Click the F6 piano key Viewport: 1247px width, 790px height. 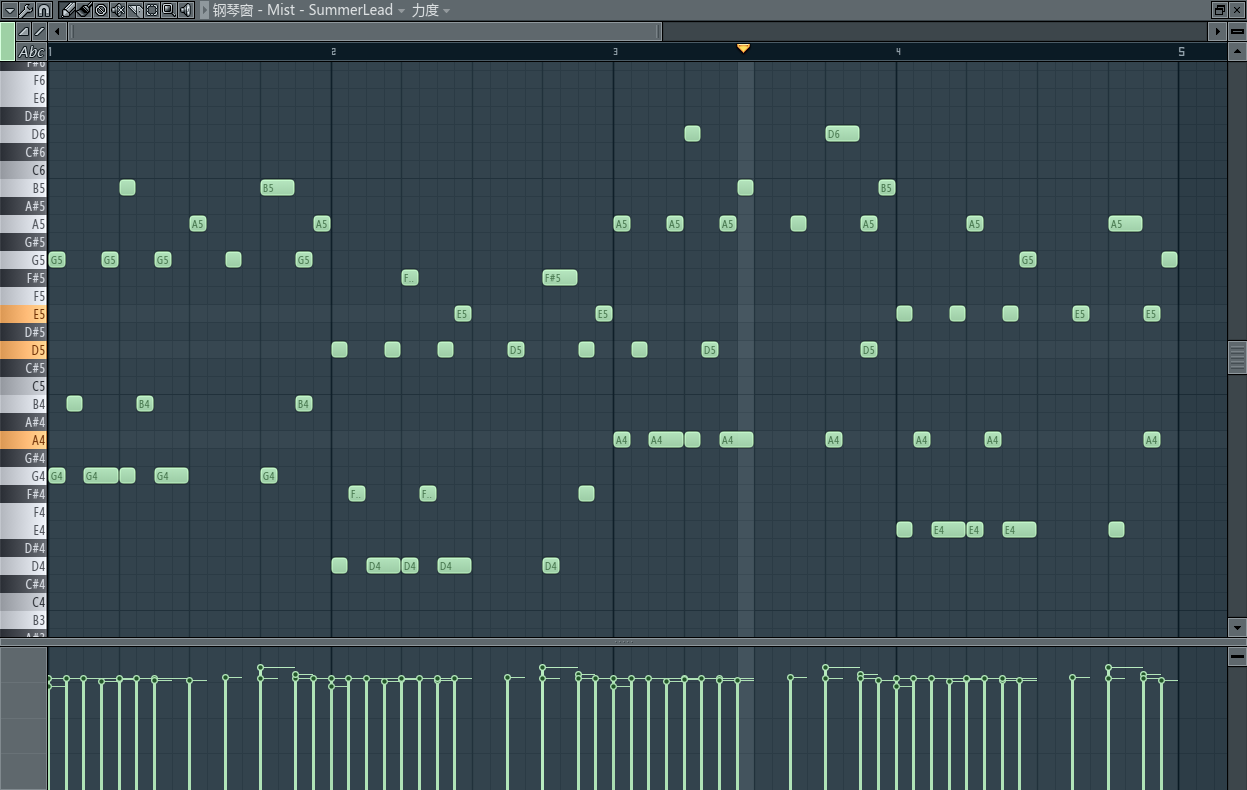(24, 80)
